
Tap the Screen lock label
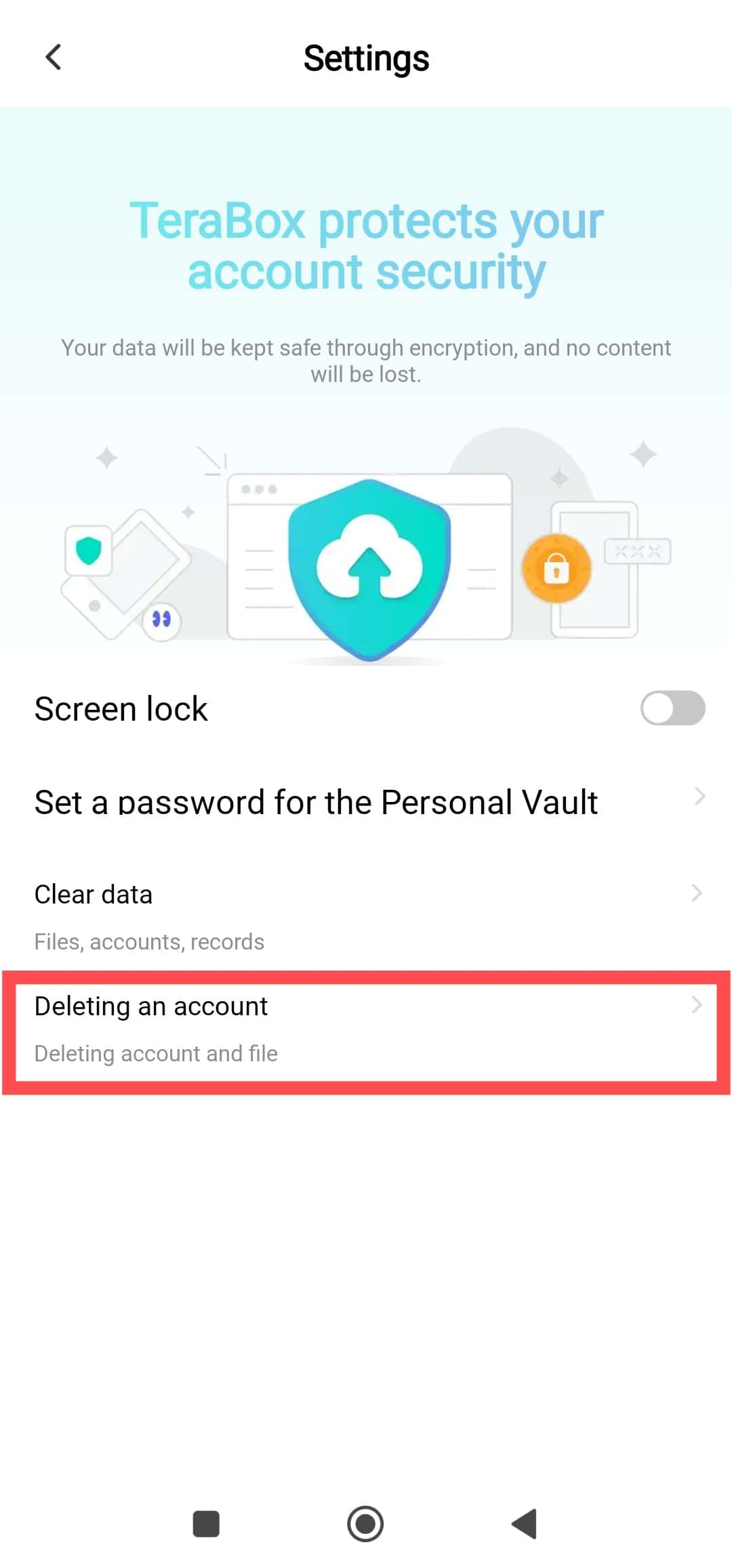[x=121, y=709]
